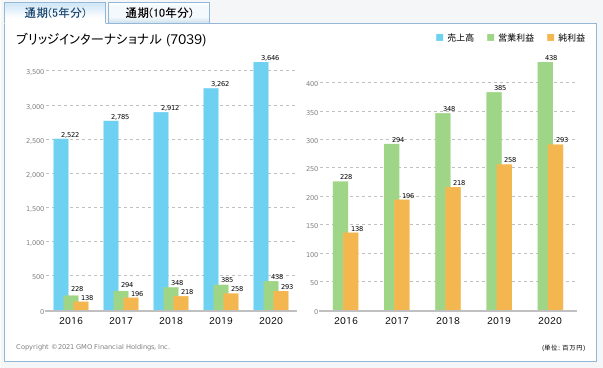Click the right chart's 2020 orange bar 293
603x368 pixels.
point(555,227)
